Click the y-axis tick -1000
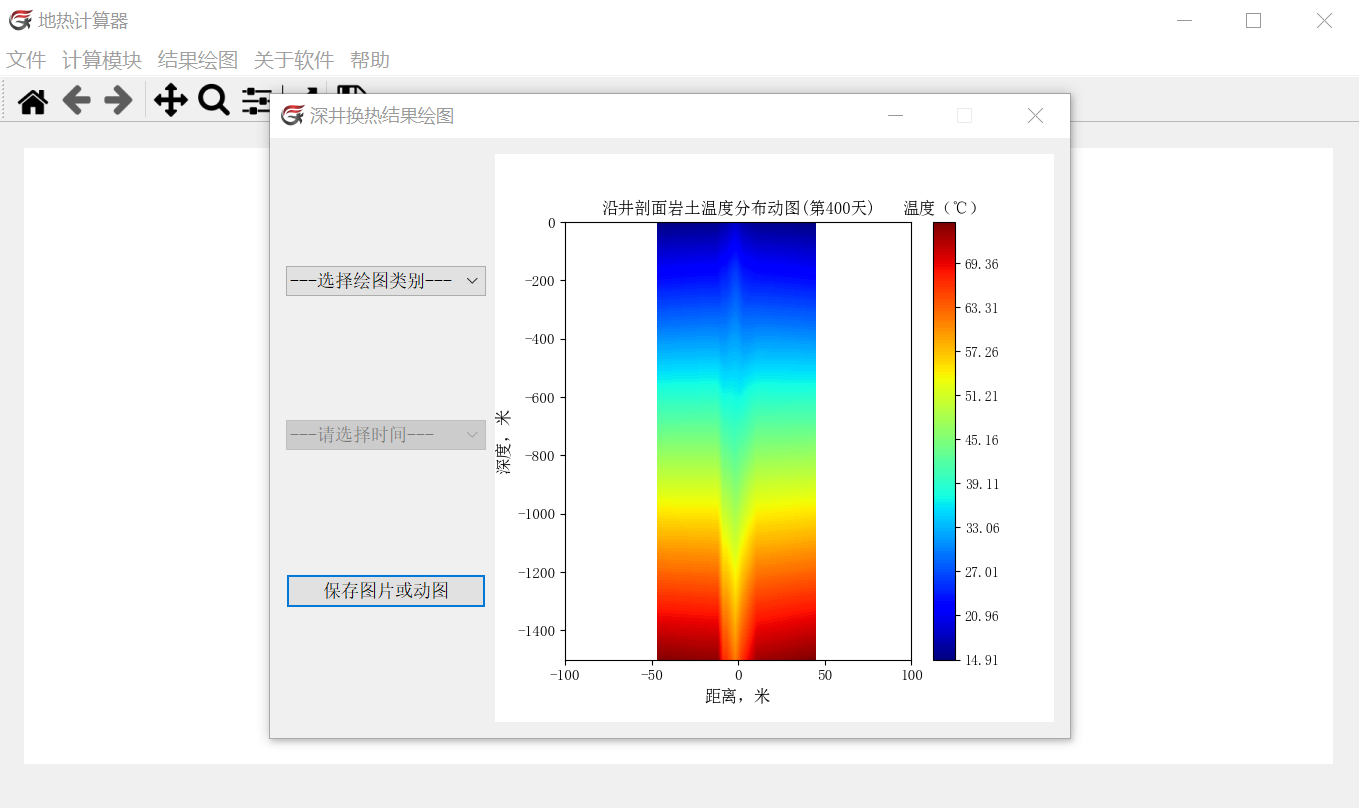 pyautogui.click(x=537, y=514)
